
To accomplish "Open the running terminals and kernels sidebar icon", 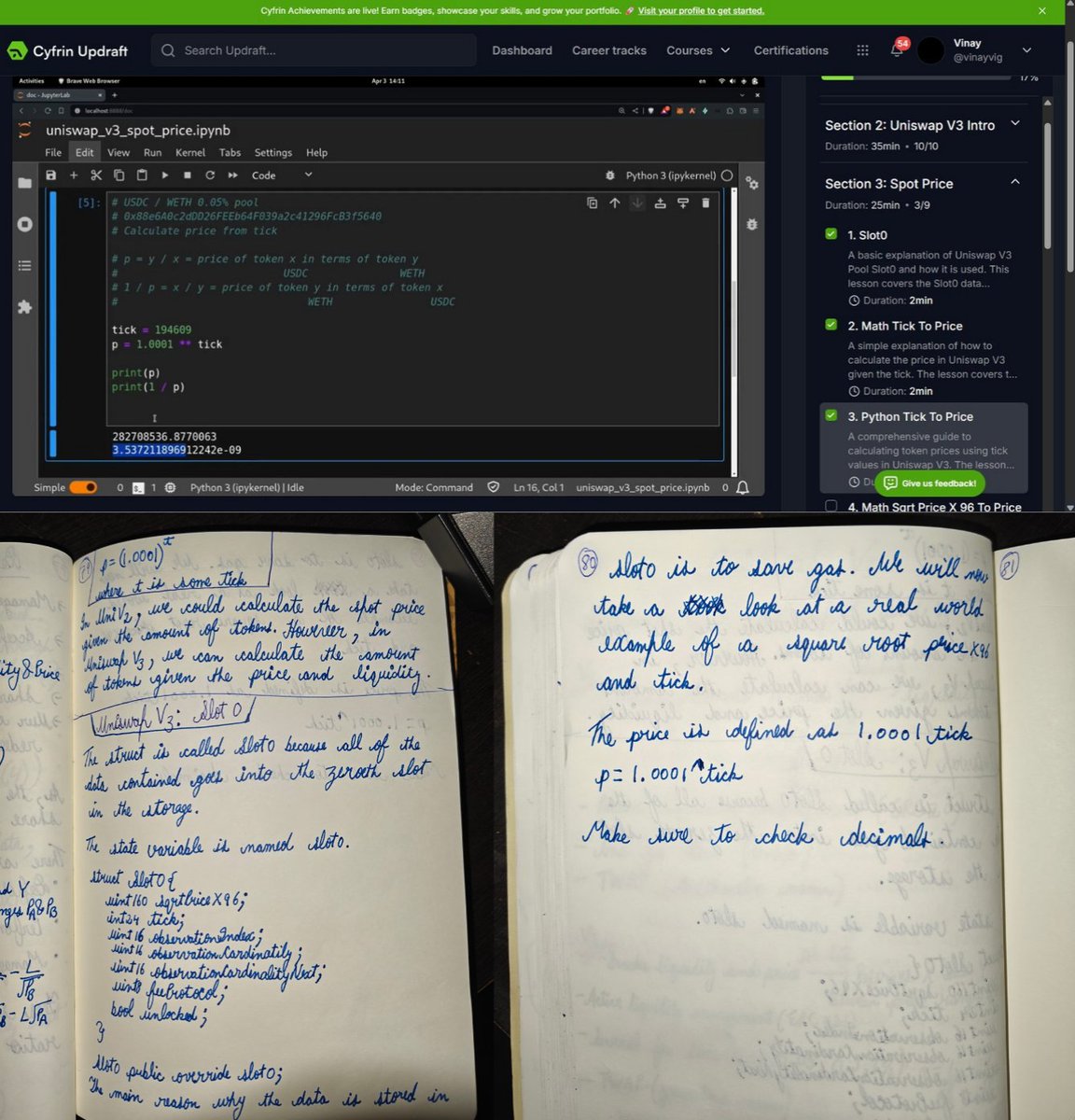I will pyautogui.click(x=25, y=224).
